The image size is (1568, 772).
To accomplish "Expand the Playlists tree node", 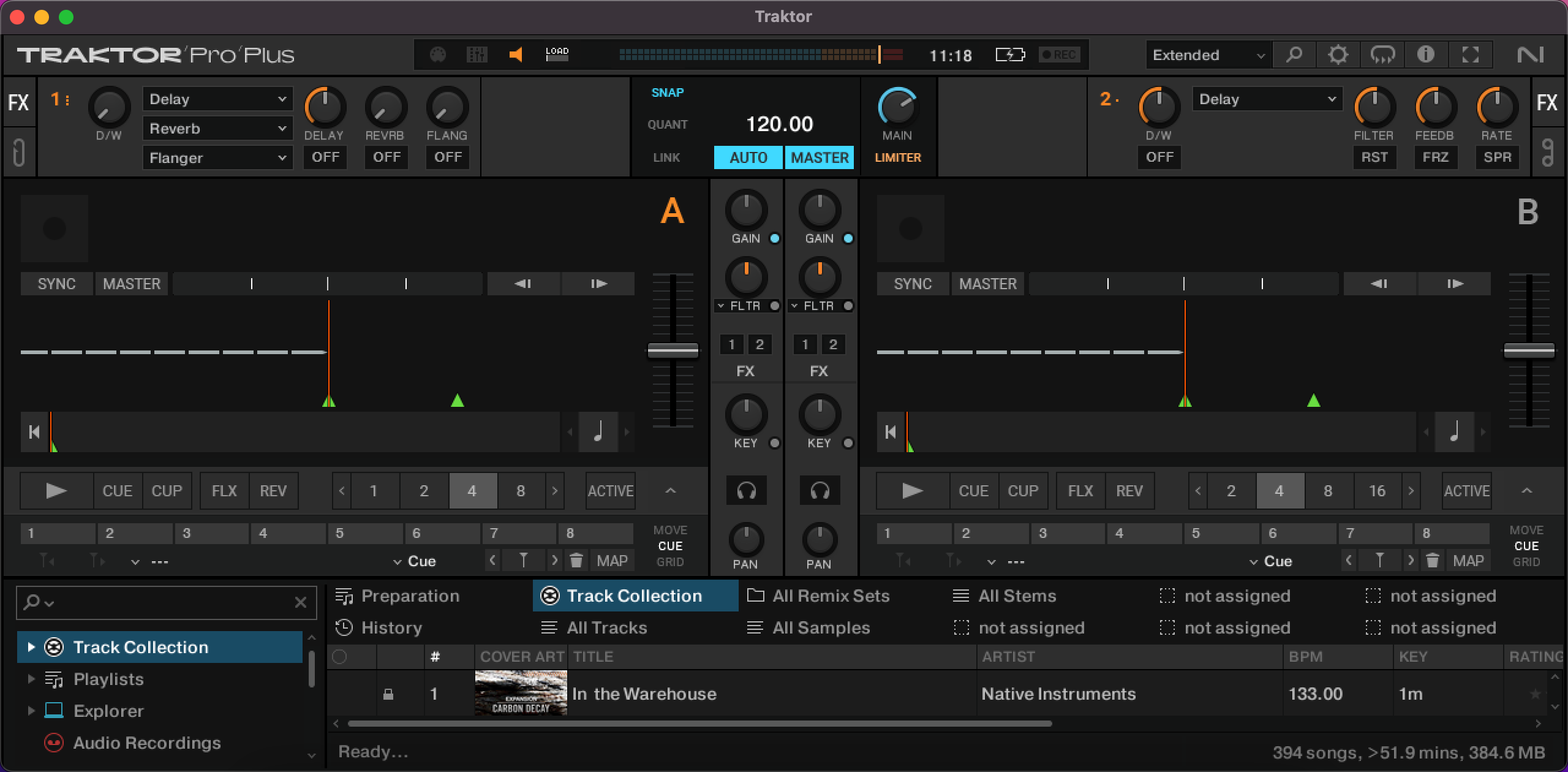I will coord(31,679).
